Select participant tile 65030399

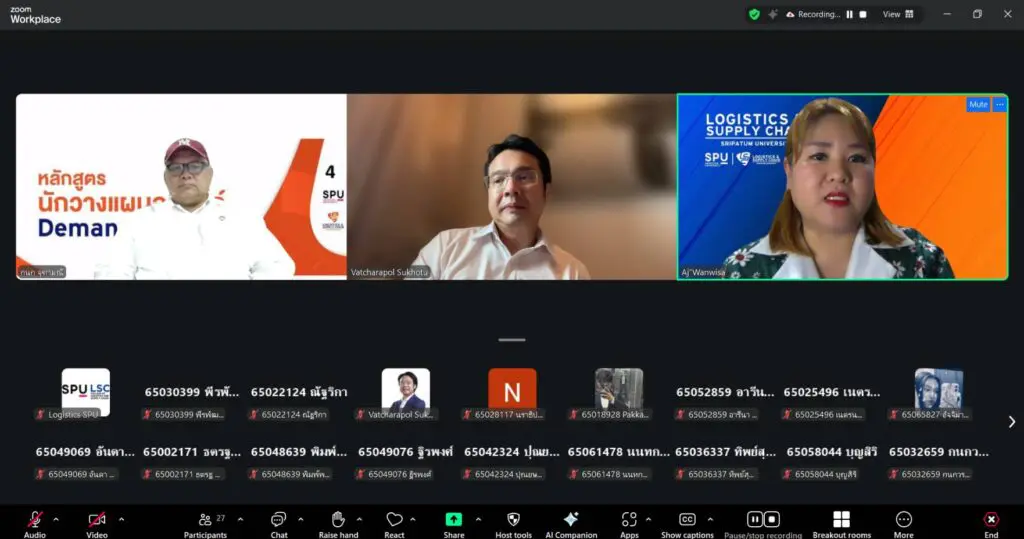pyautogui.click(x=192, y=395)
